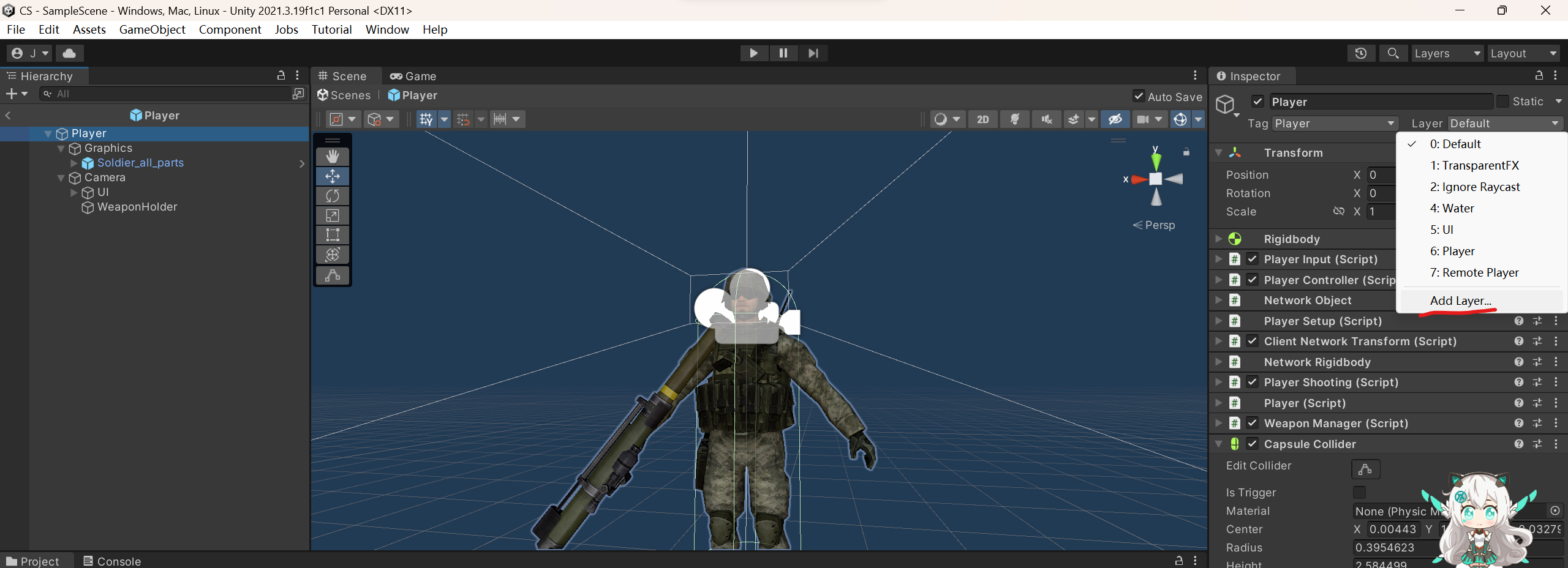1568x568 pixels.
Task: Open the GameObject menu
Action: pos(152,29)
